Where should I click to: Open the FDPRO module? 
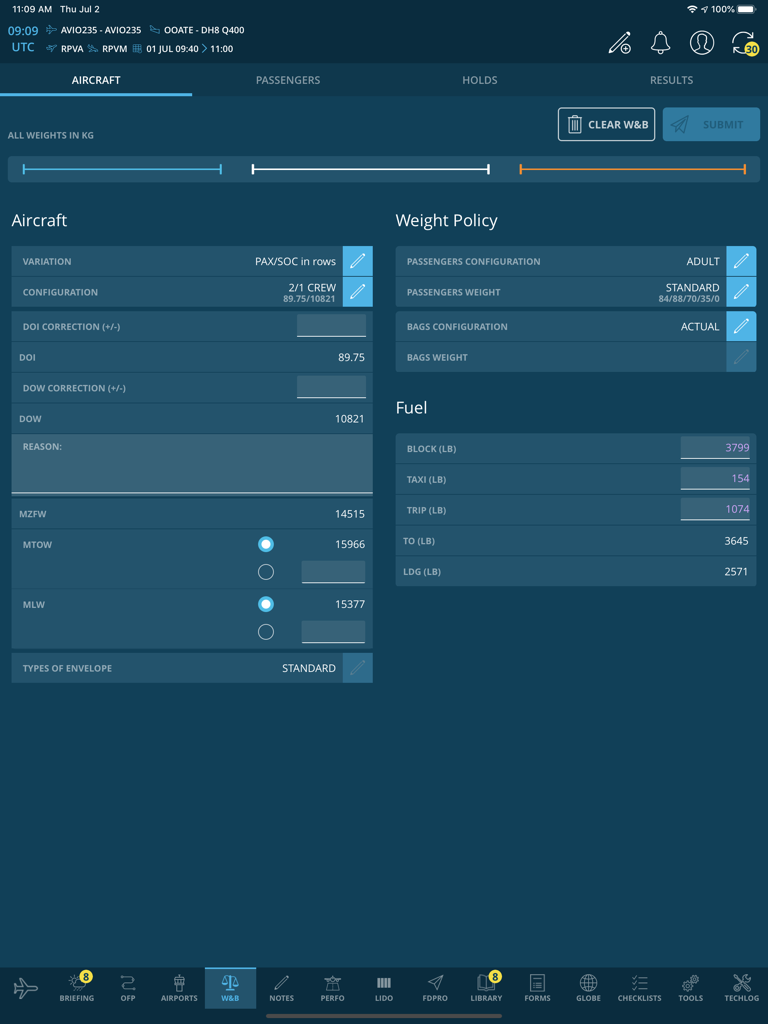435,987
